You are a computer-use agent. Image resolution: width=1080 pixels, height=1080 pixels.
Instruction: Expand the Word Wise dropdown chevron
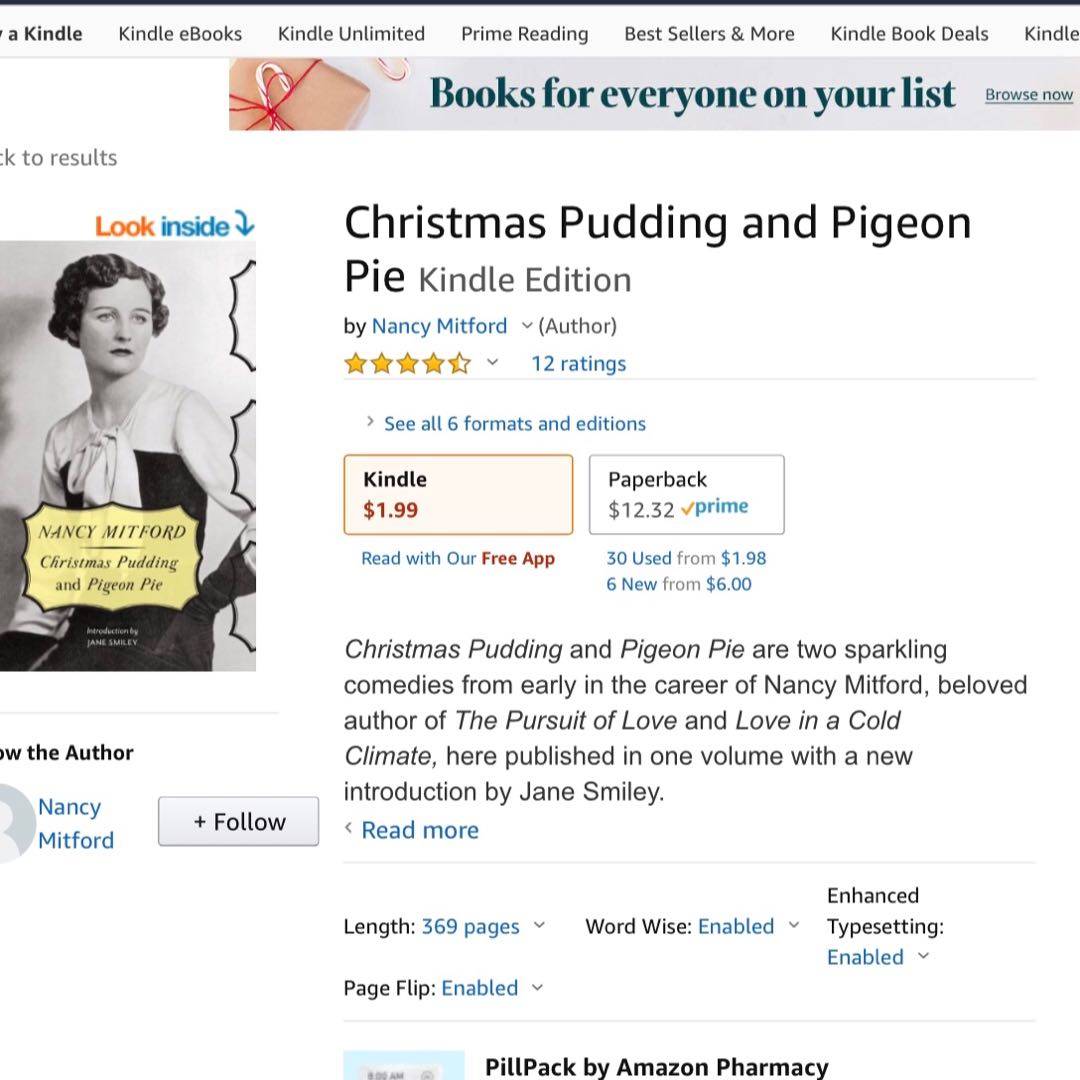click(x=794, y=926)
